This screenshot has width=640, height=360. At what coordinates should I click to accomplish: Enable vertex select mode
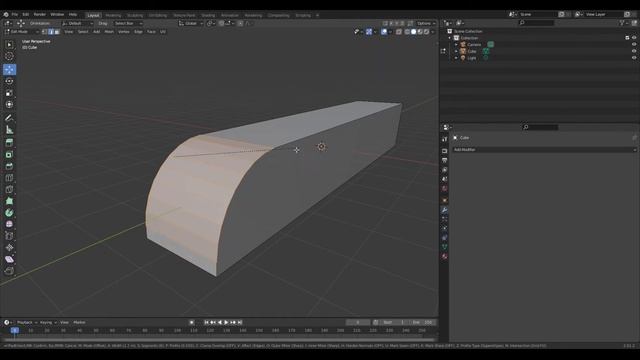click(x=44, y=32)
